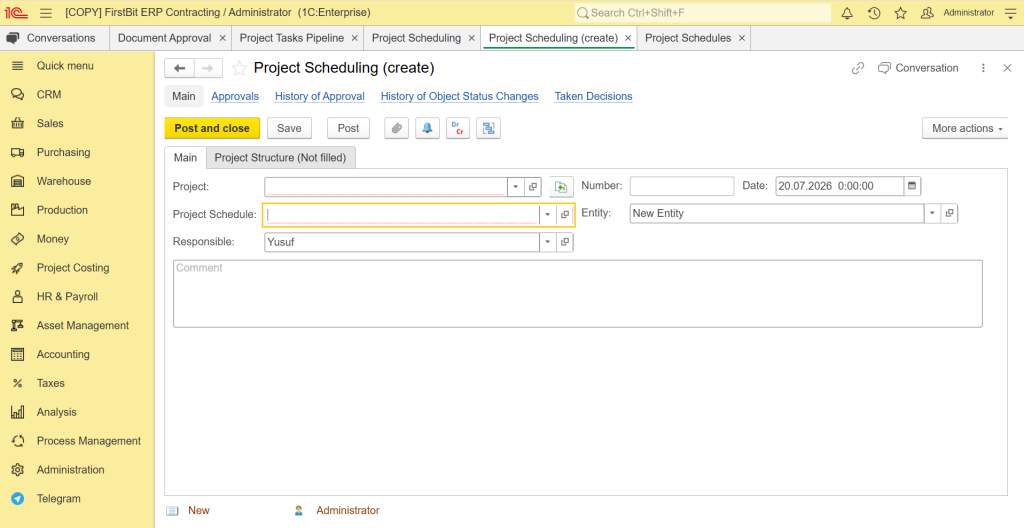
Task: Open the Project field's open-item button
Action: pyautogui.click(x=533, y=187)
